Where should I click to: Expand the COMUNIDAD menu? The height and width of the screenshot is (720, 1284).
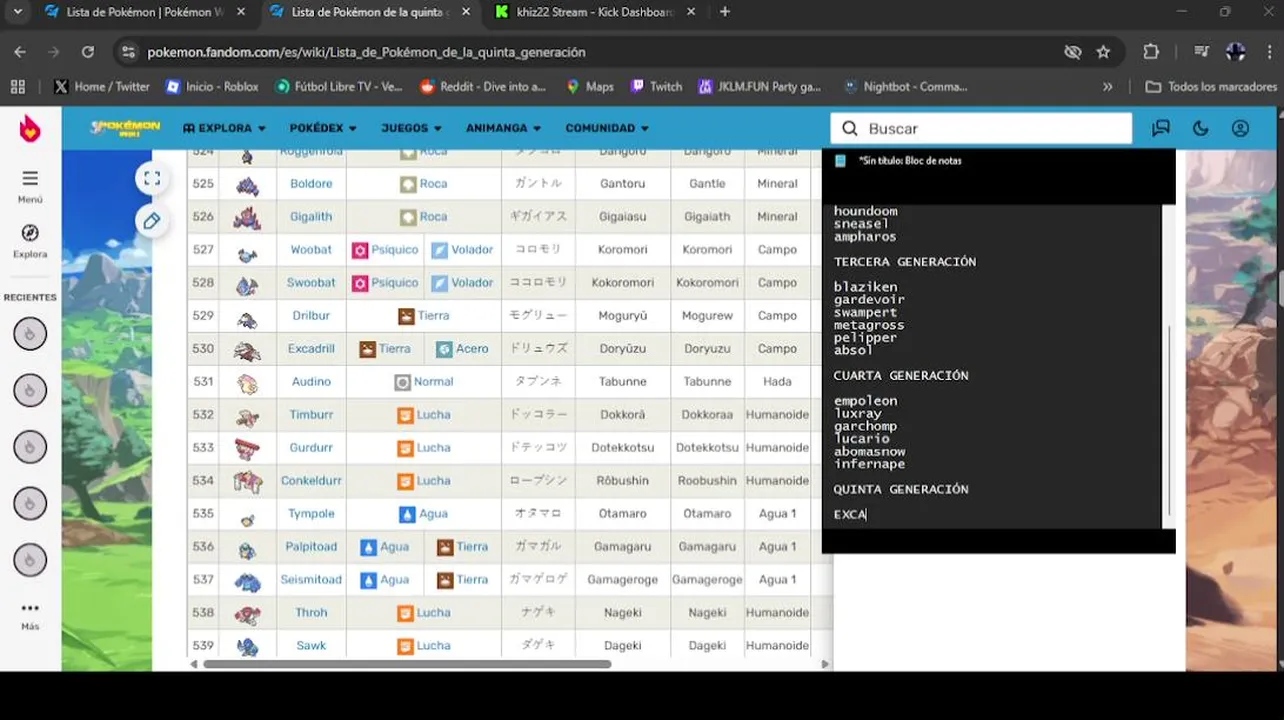tap(607, 128)
